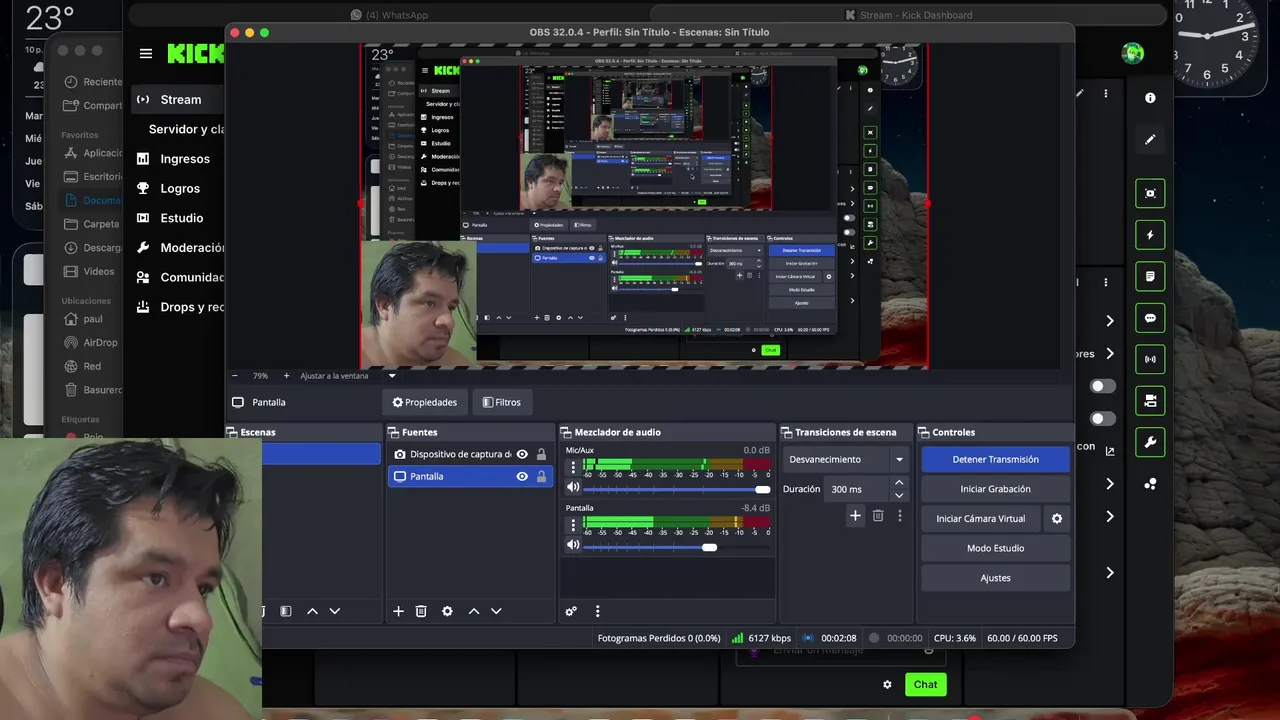Open source Propiedades button
Screen dimensions: 1280x720
tap(425, 402)
